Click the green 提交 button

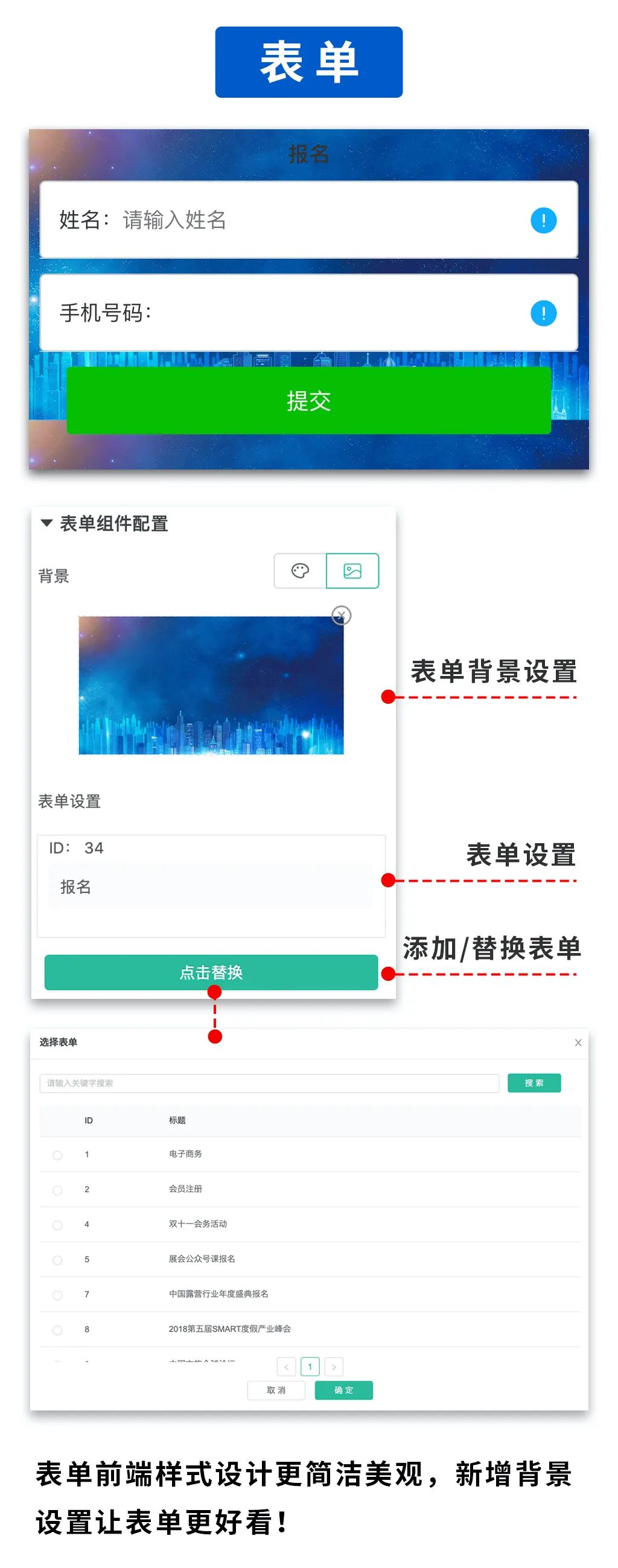pyautogui.click(x=308, y=401)
